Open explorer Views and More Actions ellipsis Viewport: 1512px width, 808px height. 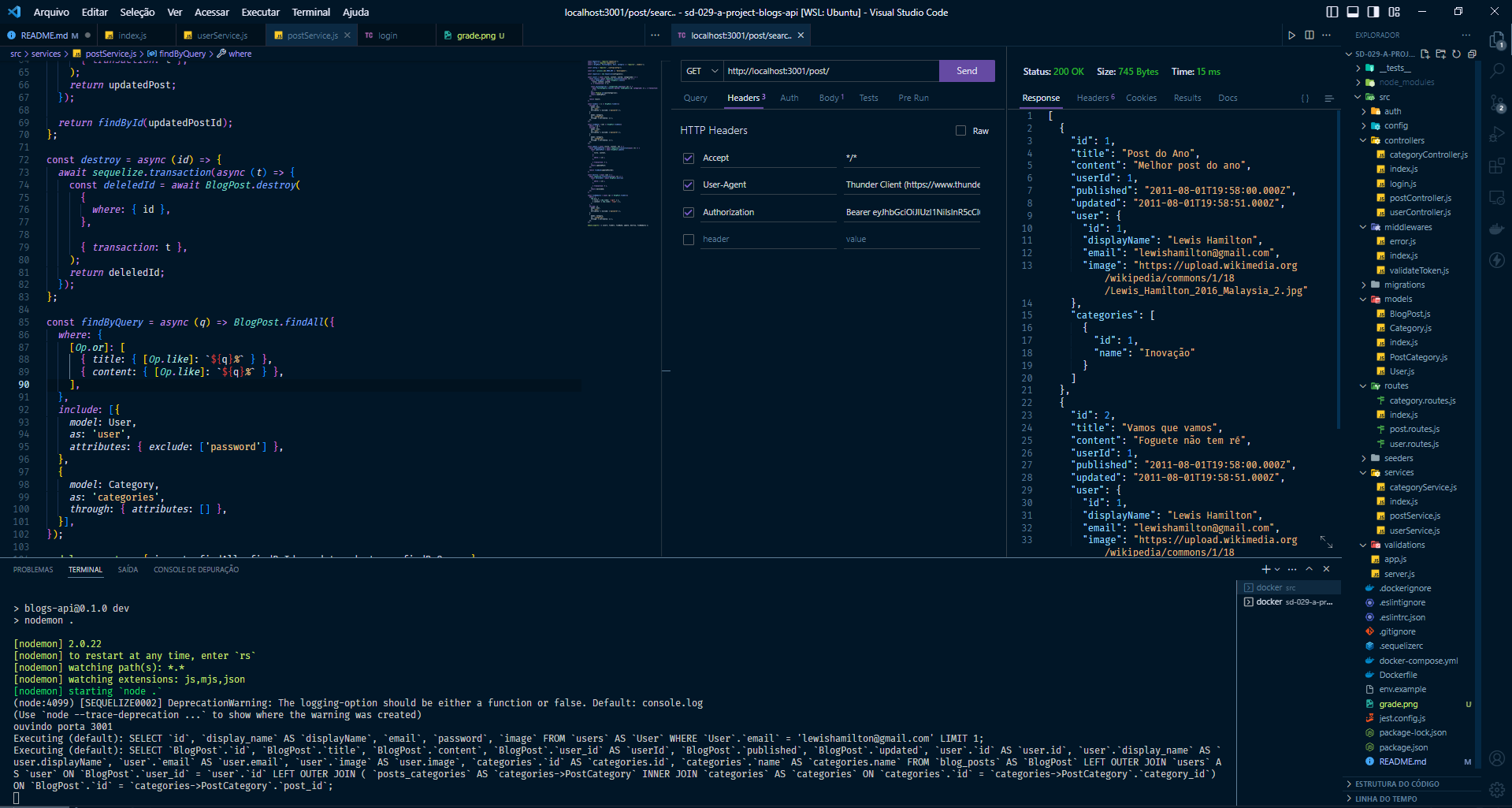pyautogui.click(x=1466, y=35)
